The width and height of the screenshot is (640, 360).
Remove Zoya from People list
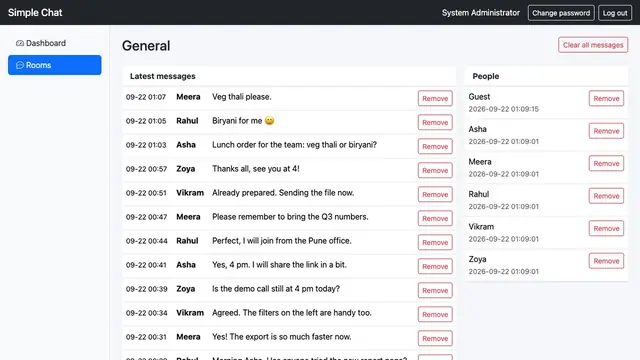pyautogui.click(x=606, y=261)
